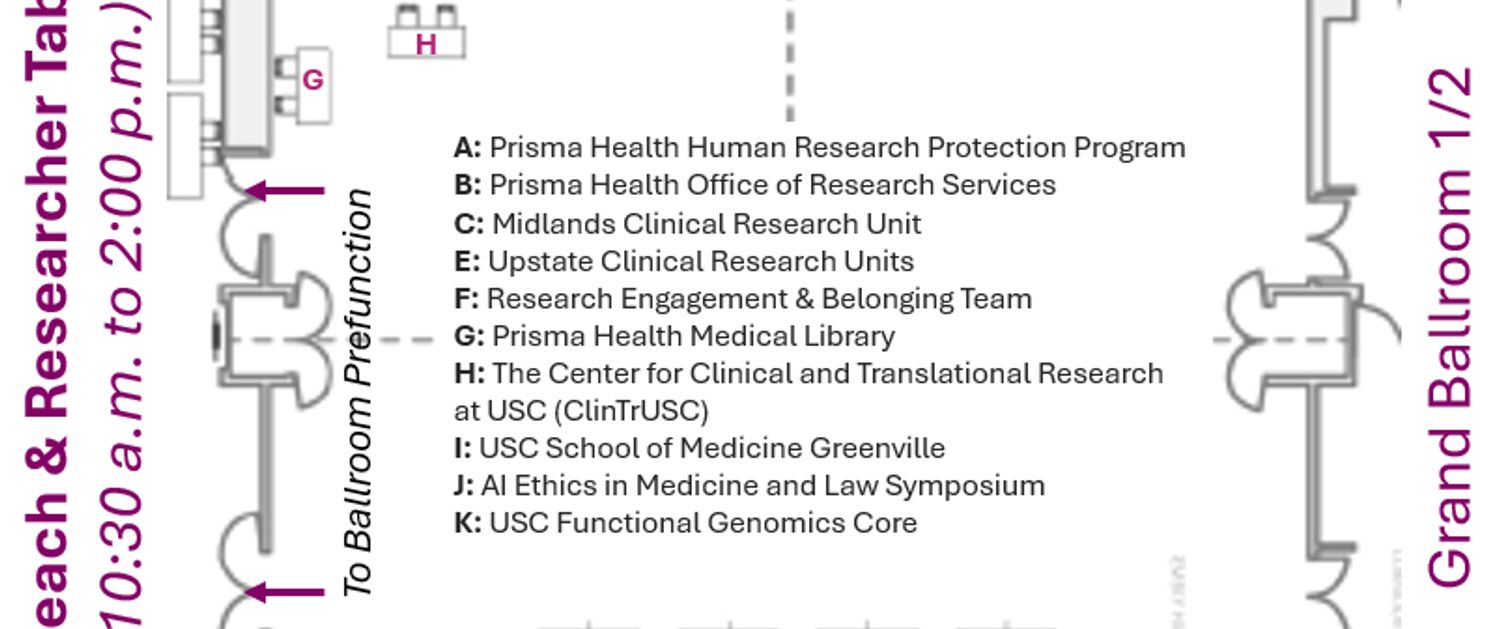Image resolution: width=1500 pixels, height=629 pixels.
Task: Select legend entry G: Prisma Health Medical Library
Action: pyautogui.click(x=674, y=336)
